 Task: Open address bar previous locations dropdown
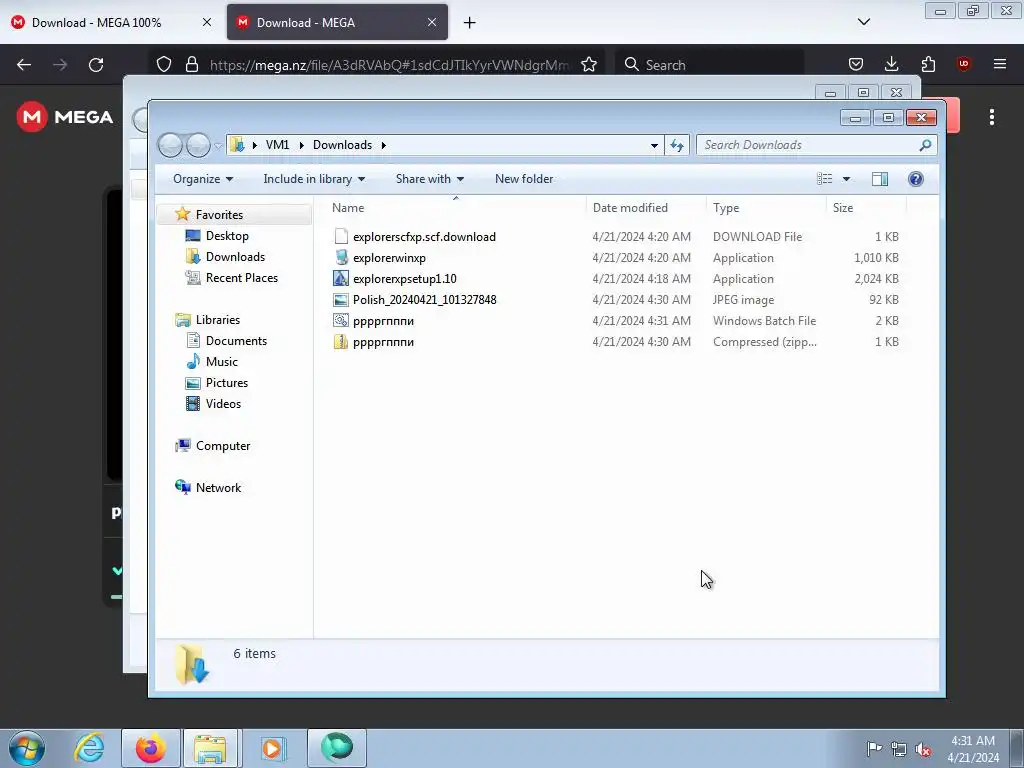(654, 146)
